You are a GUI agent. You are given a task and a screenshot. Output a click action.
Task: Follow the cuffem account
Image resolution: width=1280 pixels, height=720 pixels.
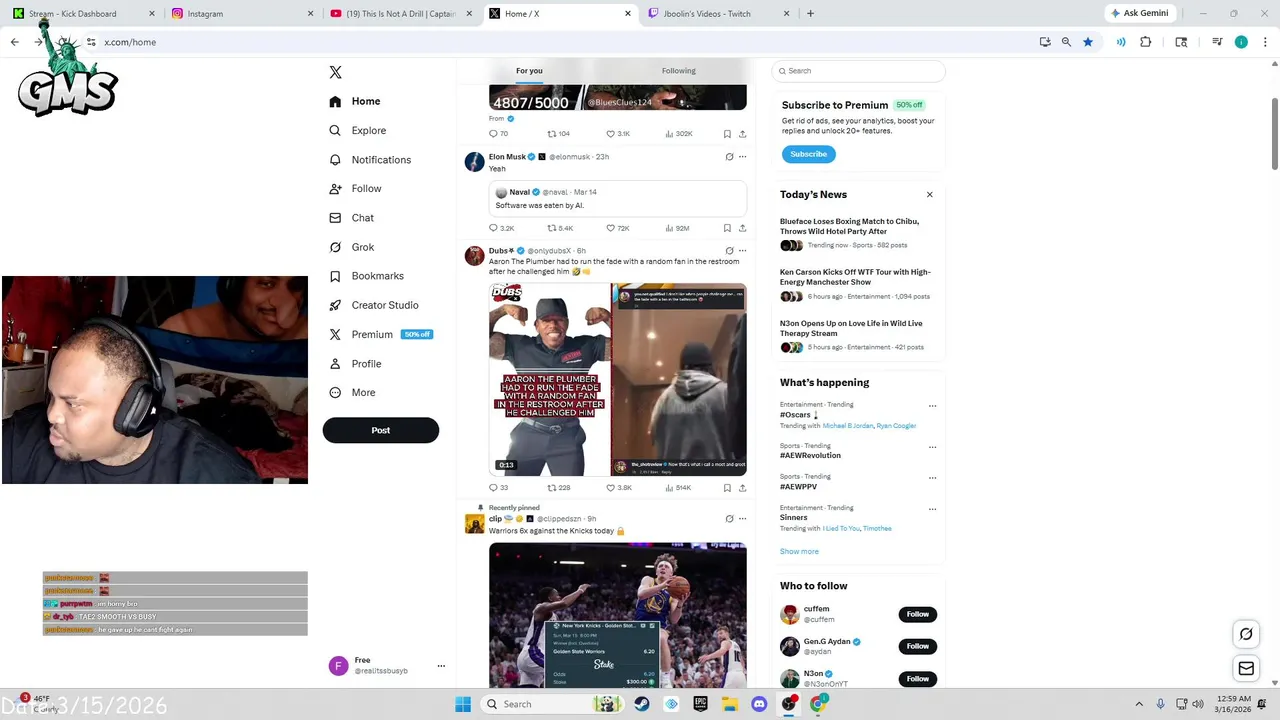coord(917,614)
